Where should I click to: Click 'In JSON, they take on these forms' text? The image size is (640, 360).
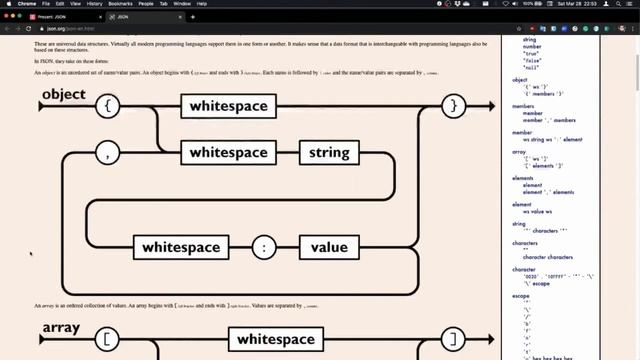(x=71, y=61)
